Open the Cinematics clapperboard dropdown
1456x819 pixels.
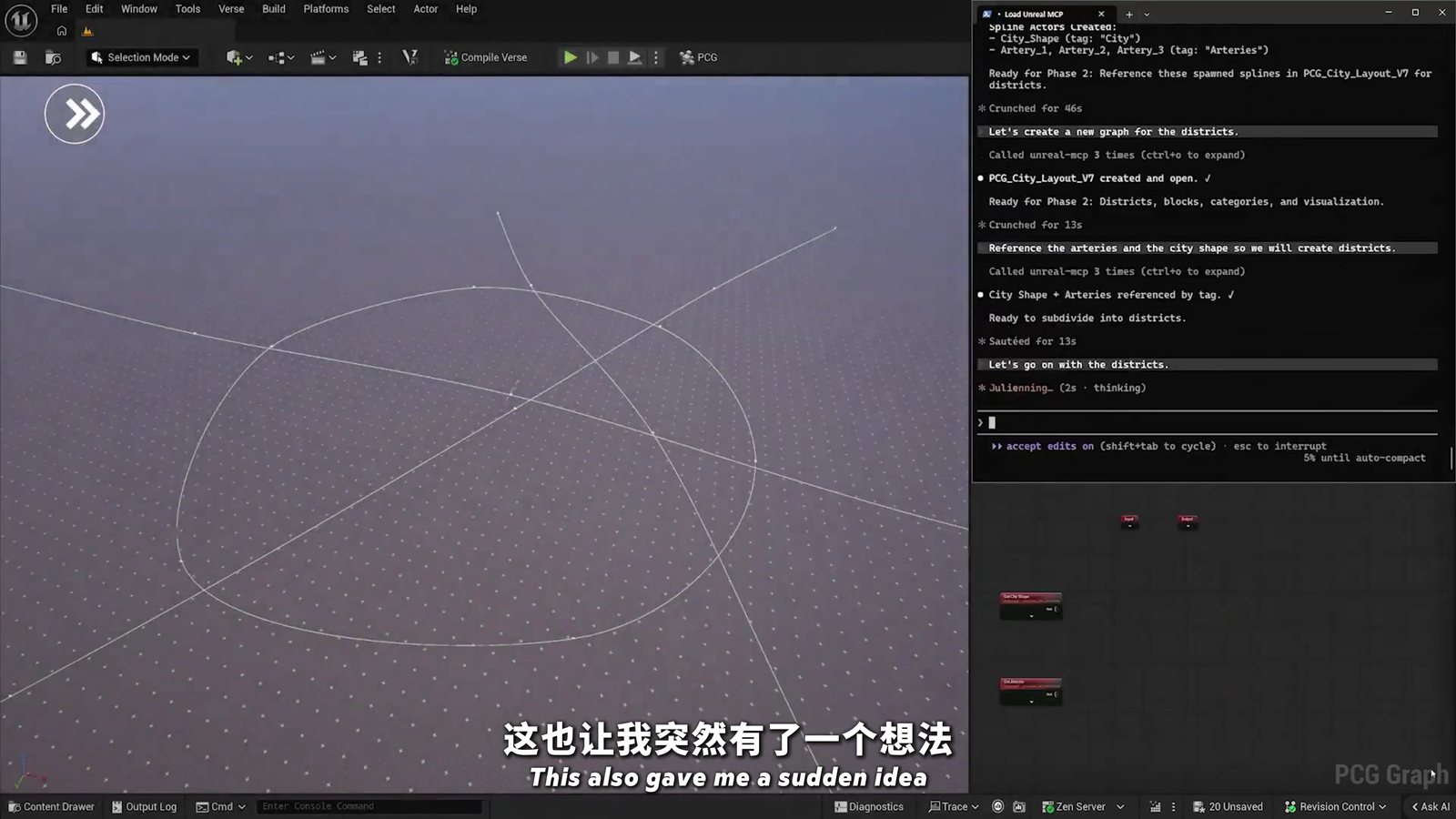click(x=323, y=57)
